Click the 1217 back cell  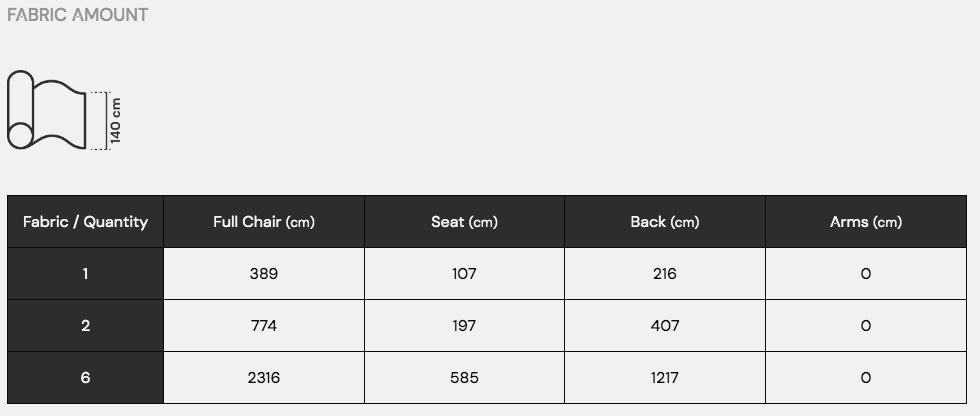point(664,378)
